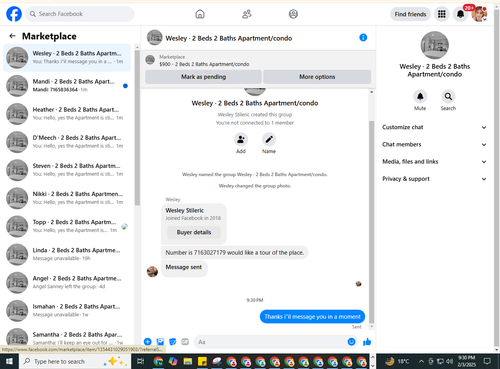Open the Groups icon in top navigation

coord(293,14)
